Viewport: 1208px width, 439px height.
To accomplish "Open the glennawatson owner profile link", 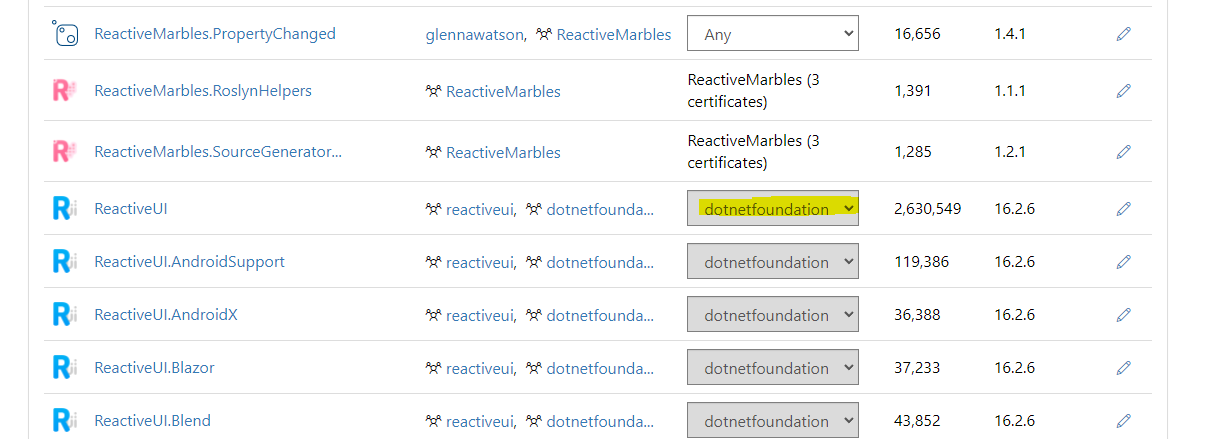I will 473,34.
